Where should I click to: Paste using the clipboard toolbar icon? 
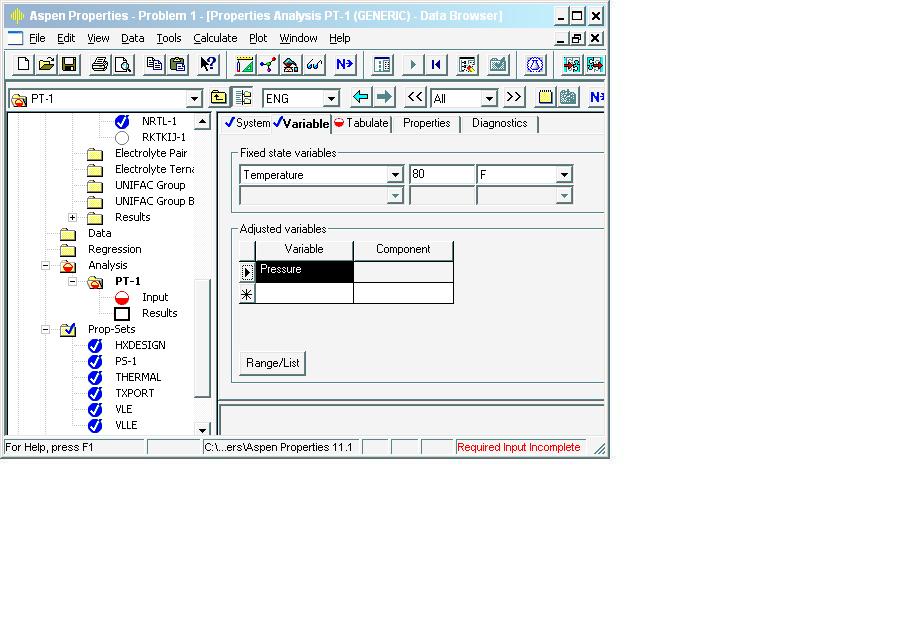pos(177,64)
